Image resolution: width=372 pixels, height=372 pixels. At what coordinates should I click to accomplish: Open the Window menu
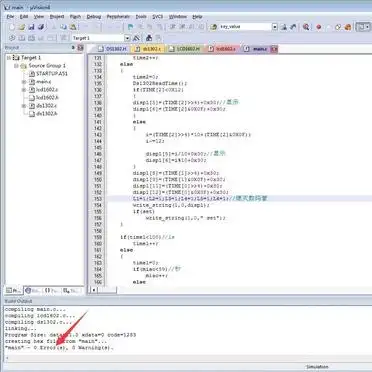178,16
